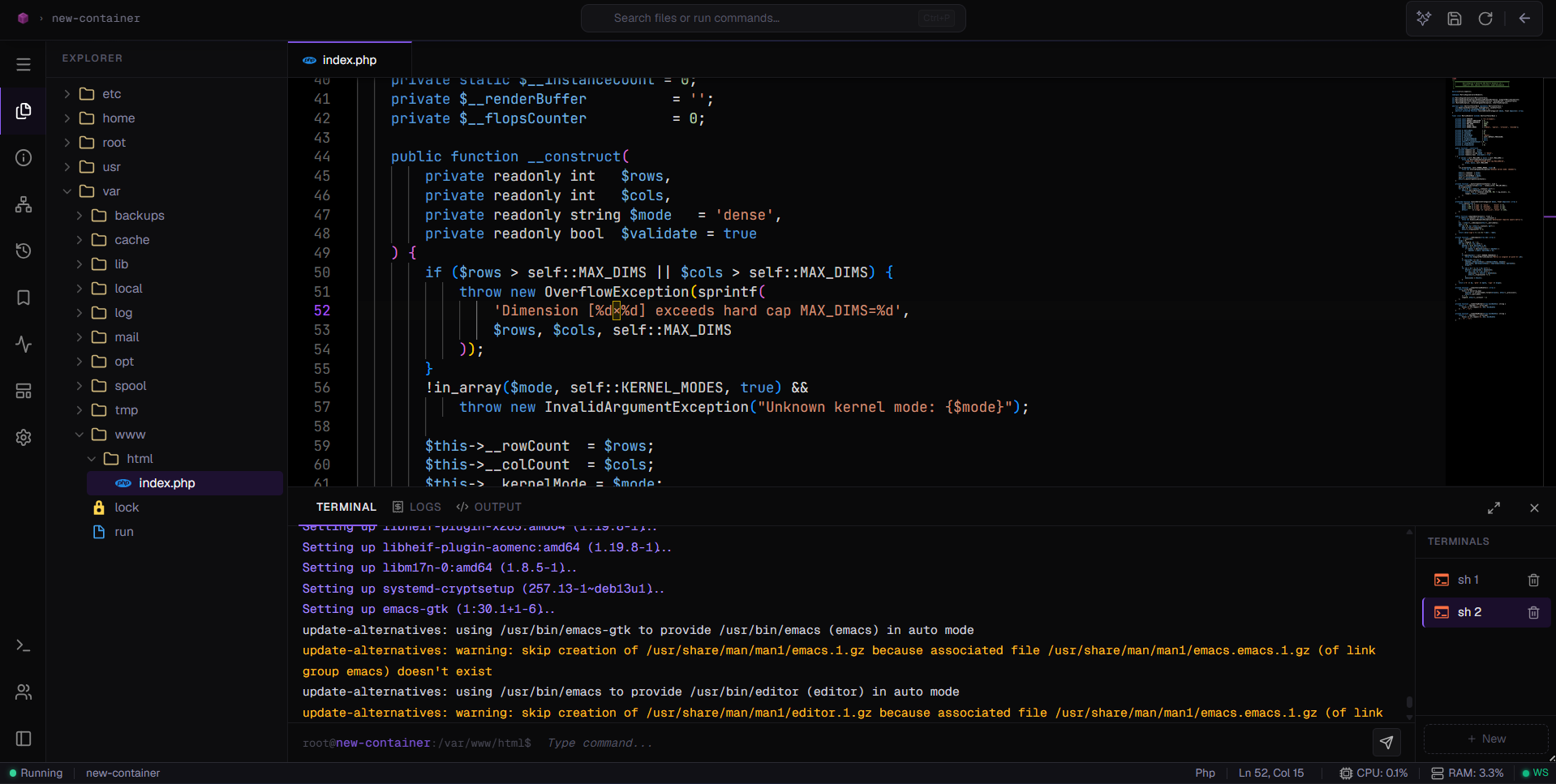
Task: Open the hamburger menu in the sidebar
Action: 24,64
